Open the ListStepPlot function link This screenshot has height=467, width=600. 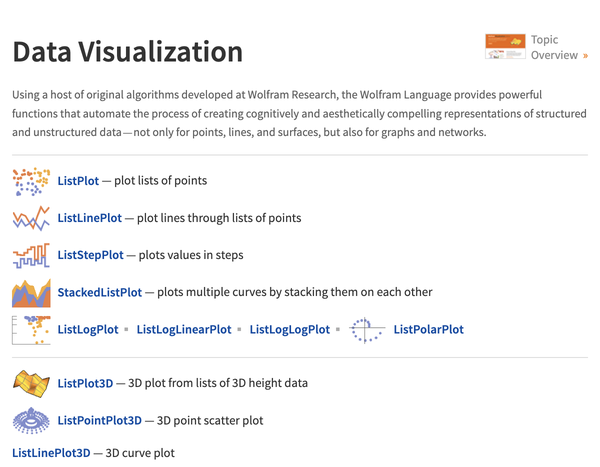90,255
